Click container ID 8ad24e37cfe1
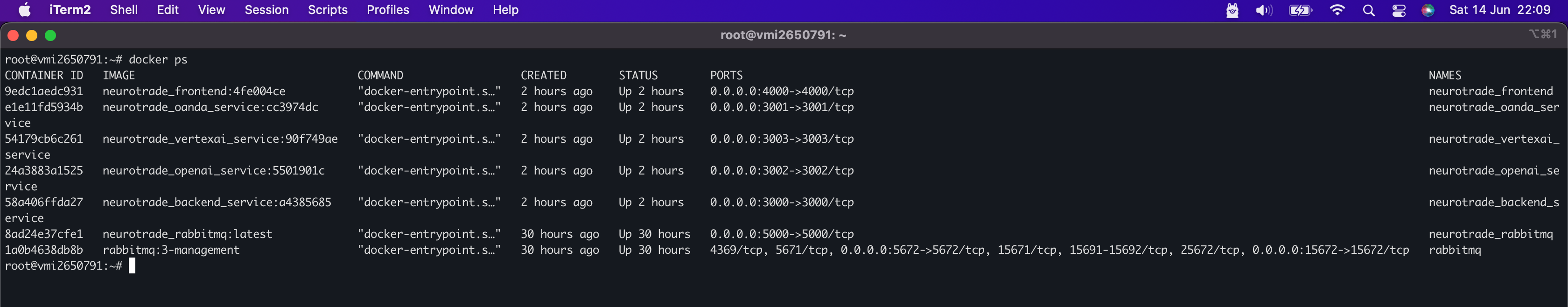 pos(44,234)
